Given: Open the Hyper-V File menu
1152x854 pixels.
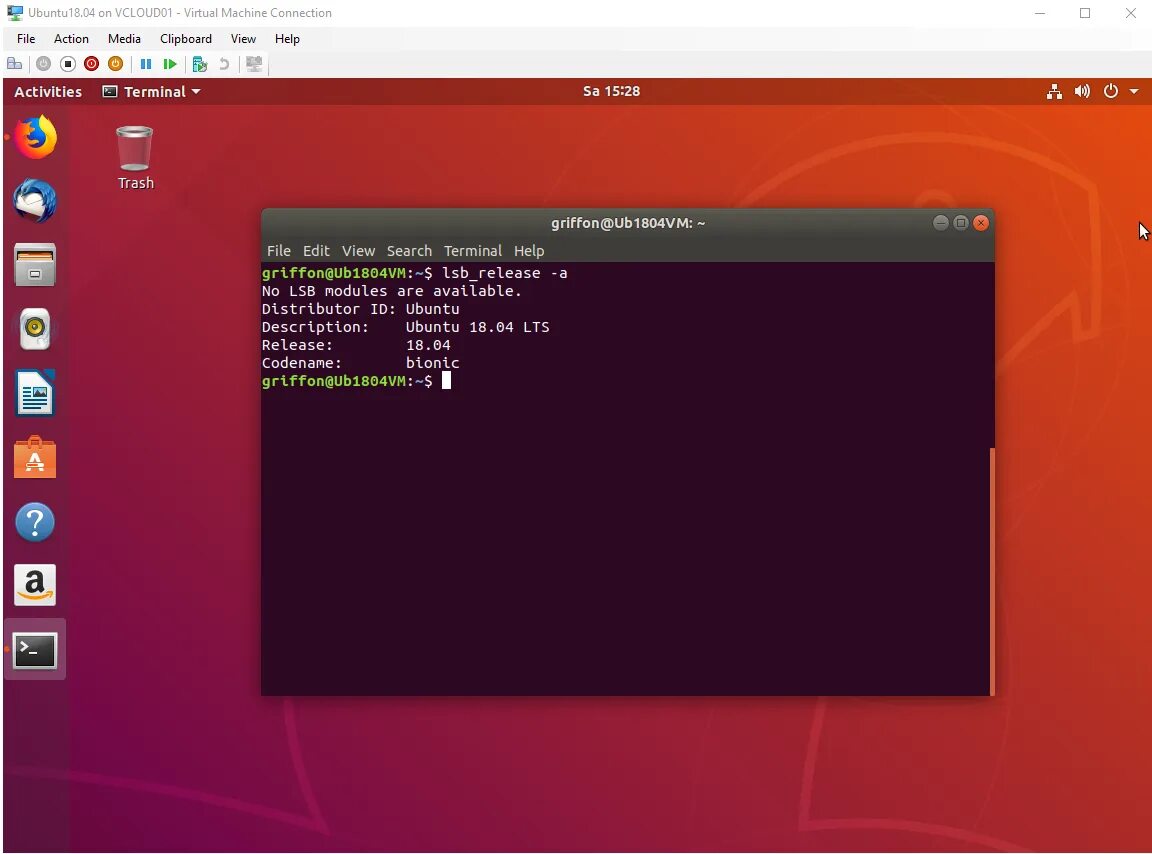Looking at the screenshot, I should coord(26,39).
